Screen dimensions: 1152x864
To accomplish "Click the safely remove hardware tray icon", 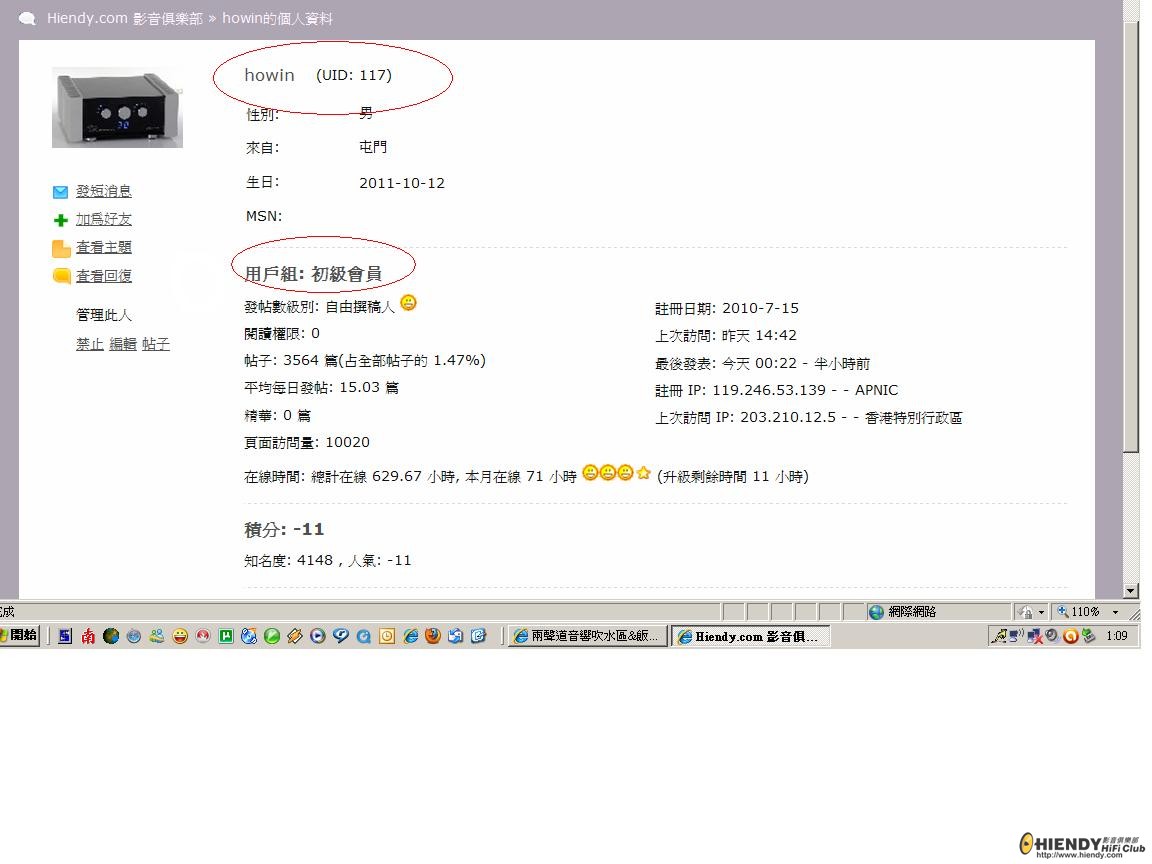I will [1089, 635].
